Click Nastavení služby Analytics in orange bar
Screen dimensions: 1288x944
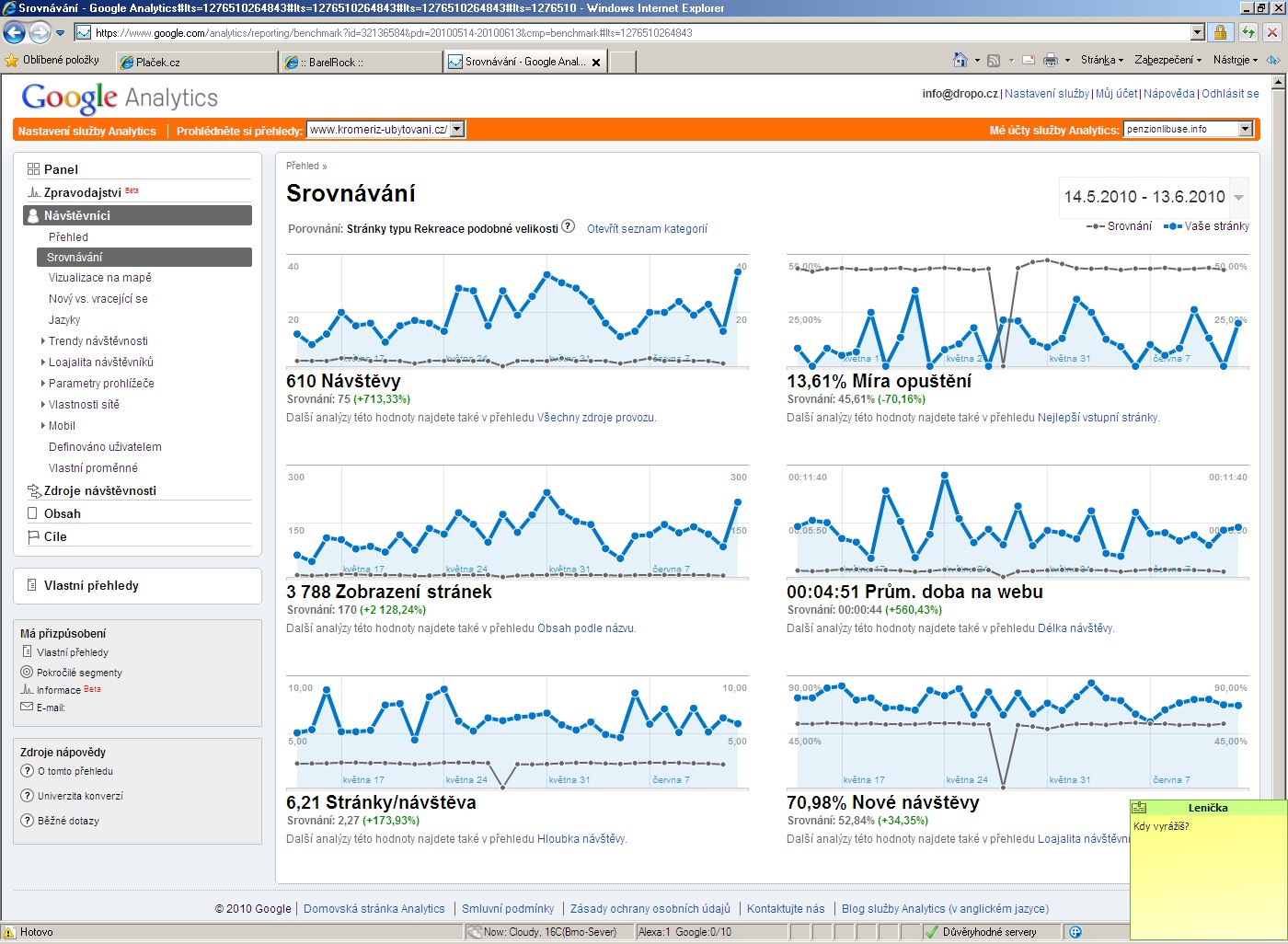(87, 132)
